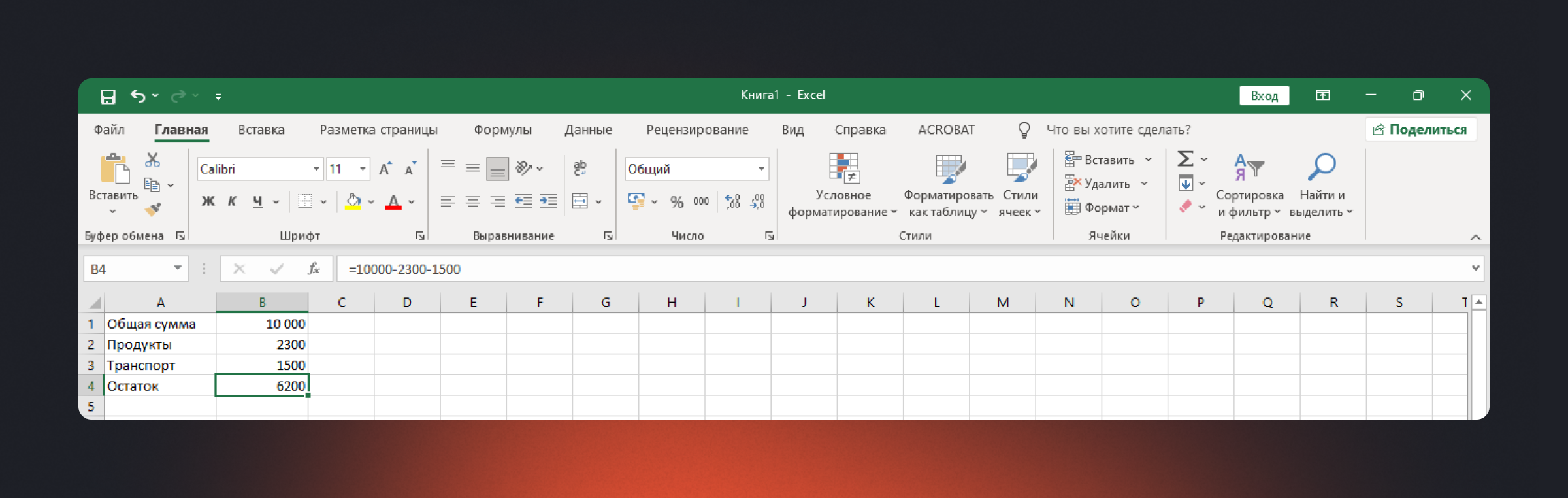1568x498 pixels.
Task: Click the Cut scissors icon
Action: [x=152, y=160]
